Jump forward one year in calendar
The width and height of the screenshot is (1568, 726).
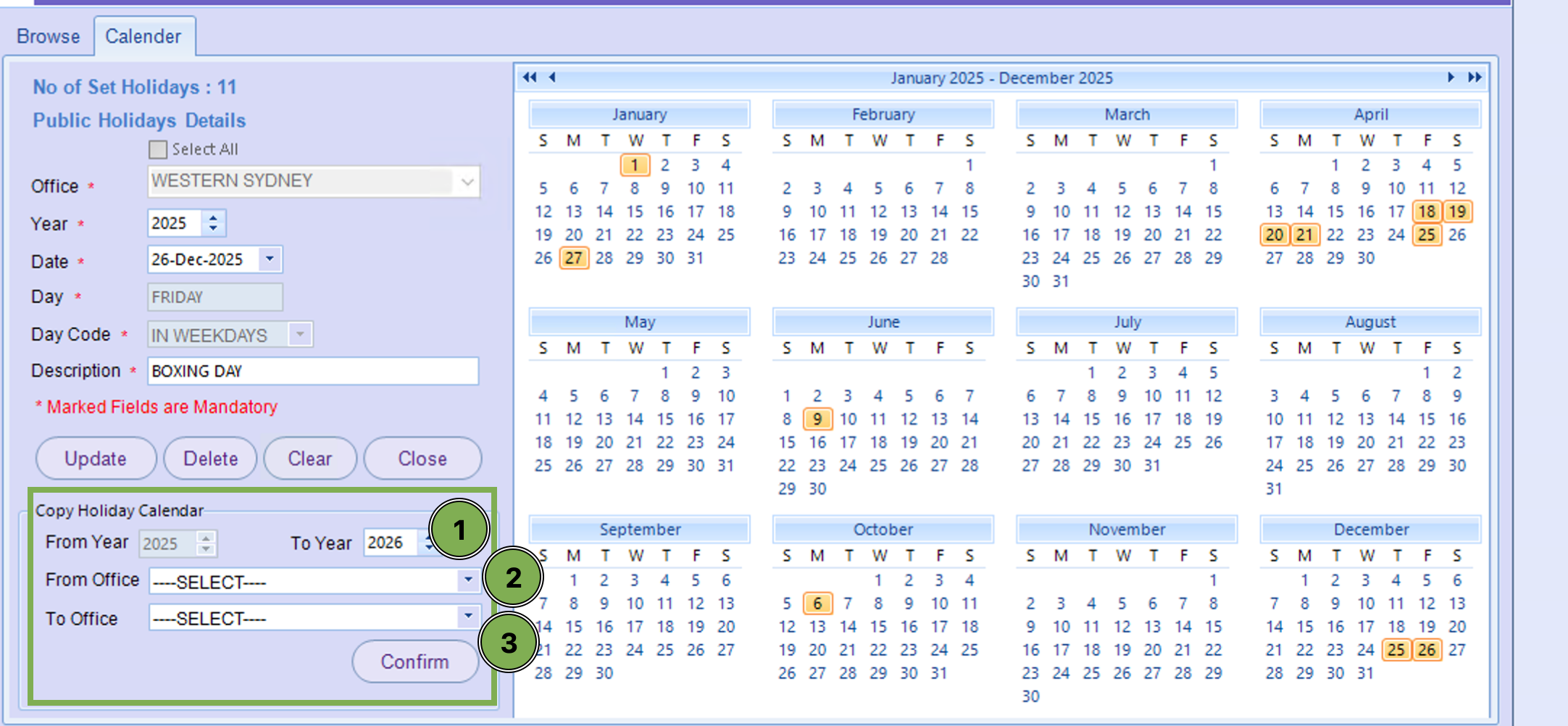click(1475, 78)
